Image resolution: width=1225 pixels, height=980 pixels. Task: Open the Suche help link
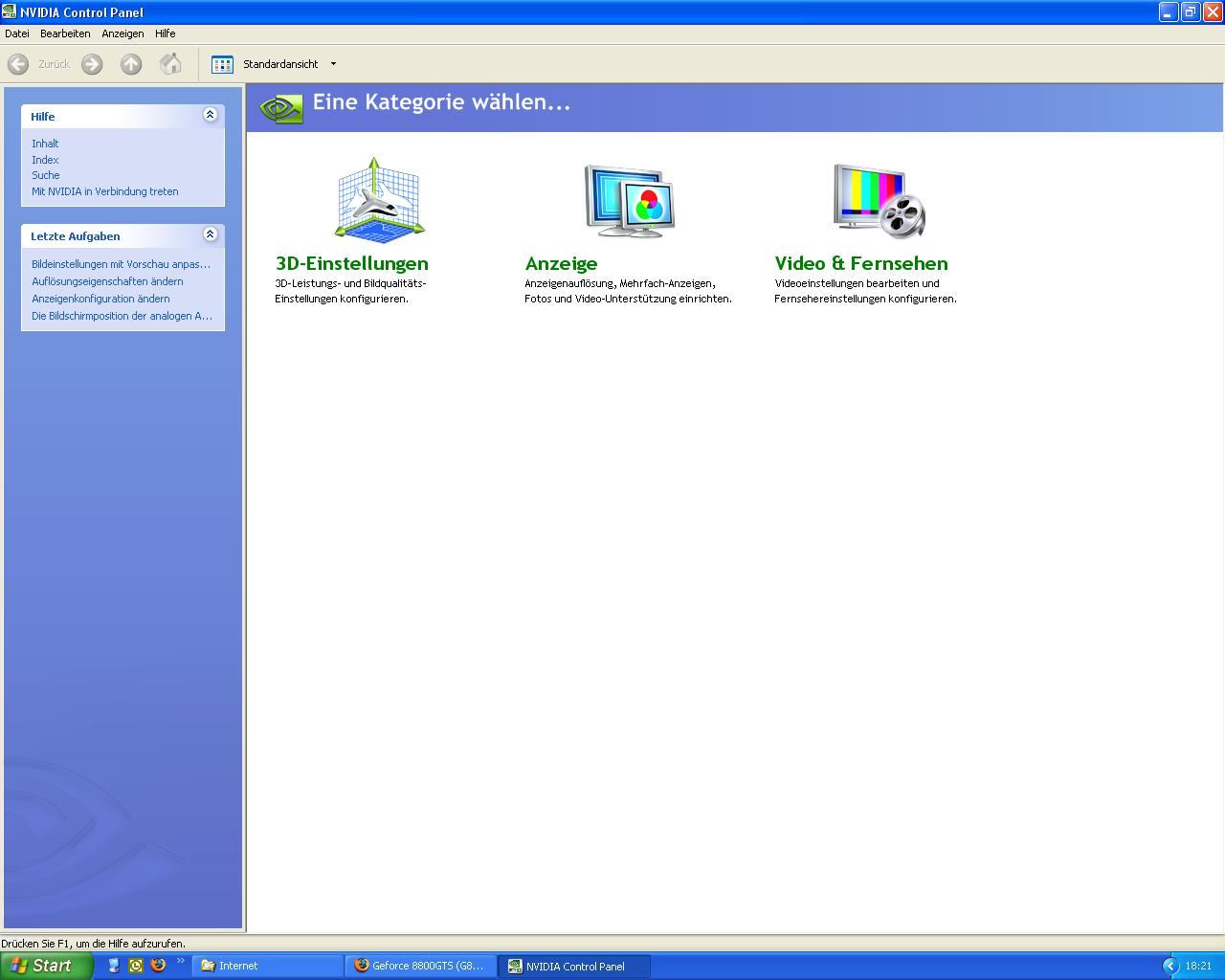click(46, 175)
